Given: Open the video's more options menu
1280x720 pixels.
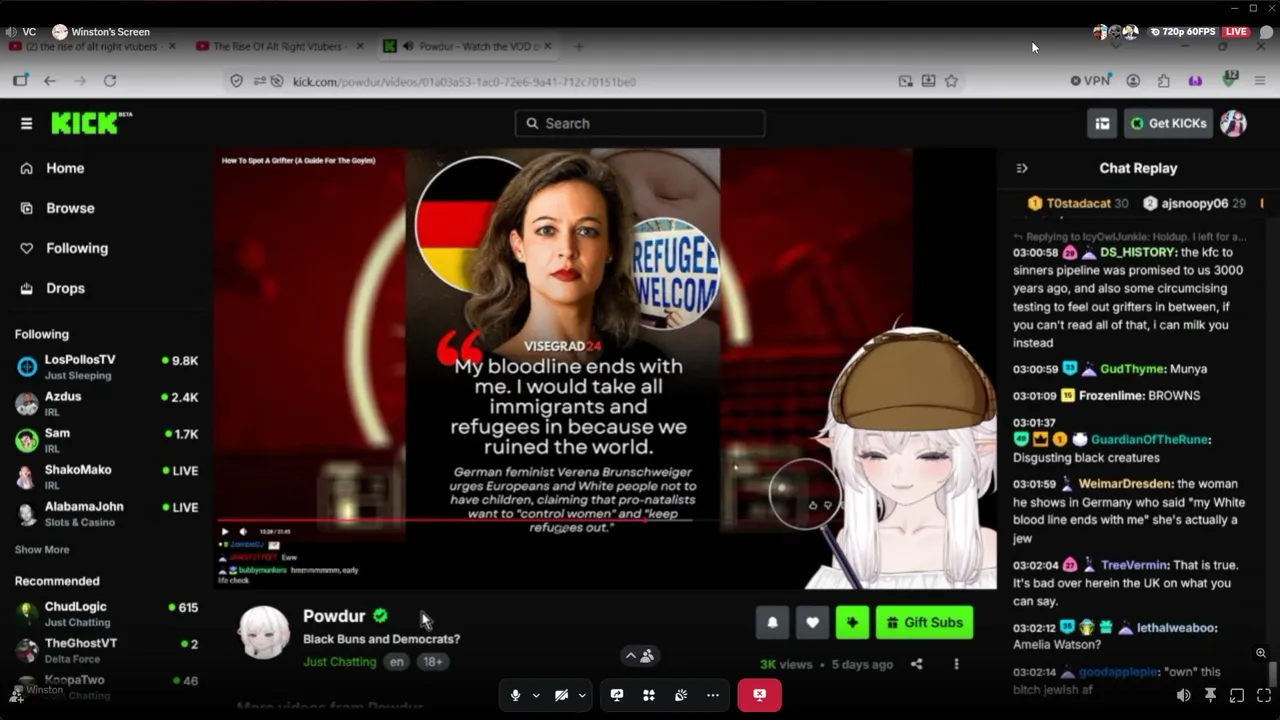Looking at the screenshot, I should click(x=956, y=664).
